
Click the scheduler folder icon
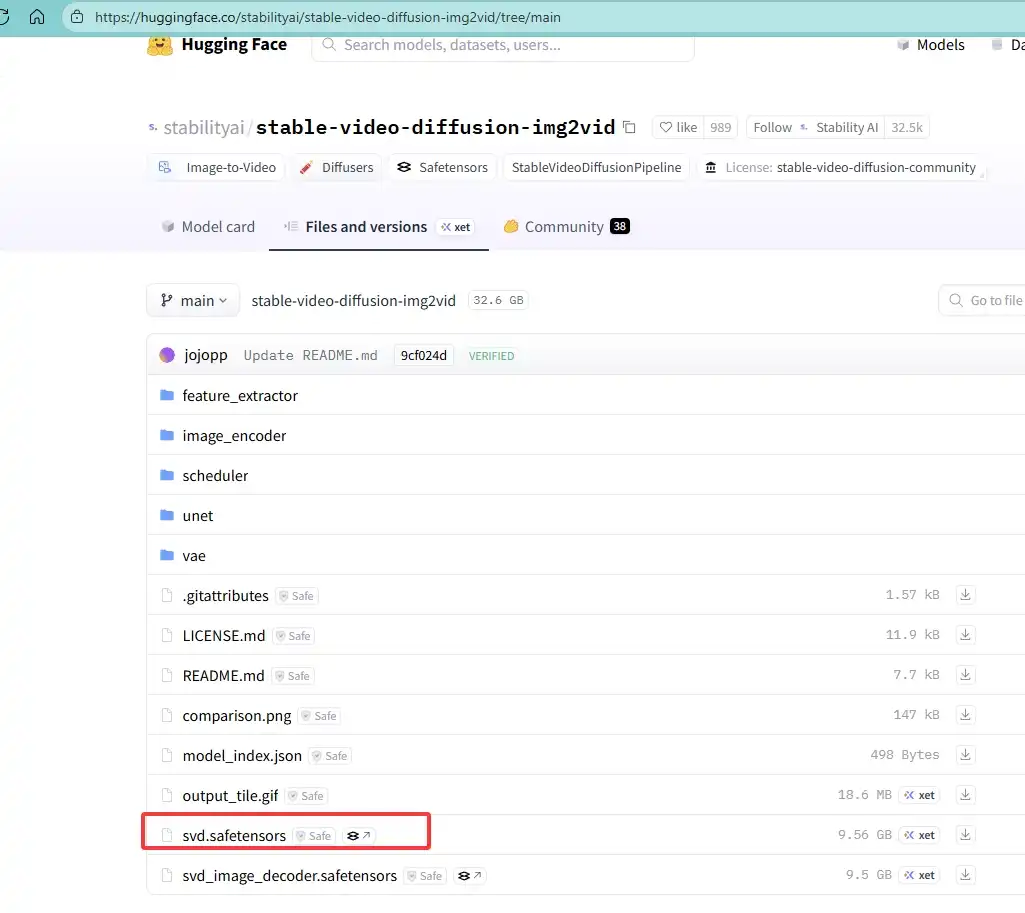pos(167,474)
